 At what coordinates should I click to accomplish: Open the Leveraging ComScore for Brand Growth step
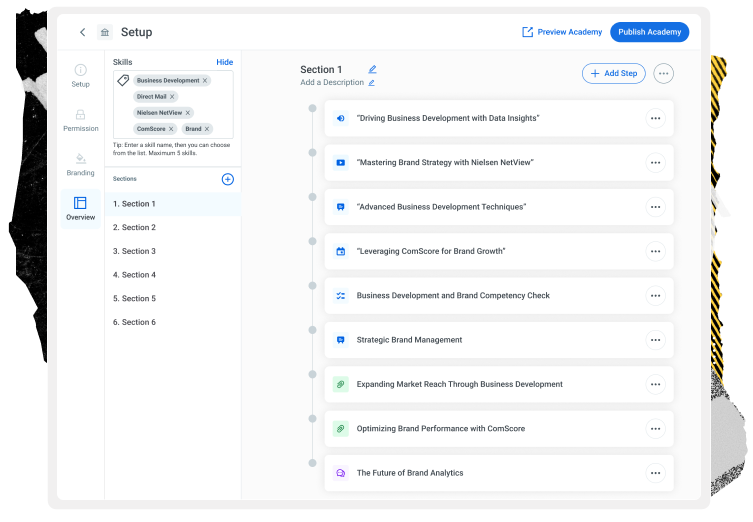(430, 251)
